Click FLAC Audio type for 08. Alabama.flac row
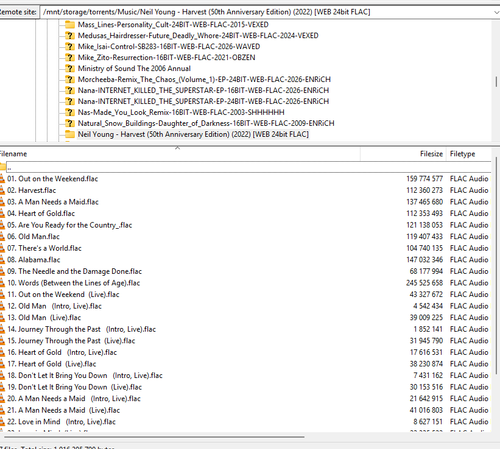 pyautogui.click(x=469, y=260)
